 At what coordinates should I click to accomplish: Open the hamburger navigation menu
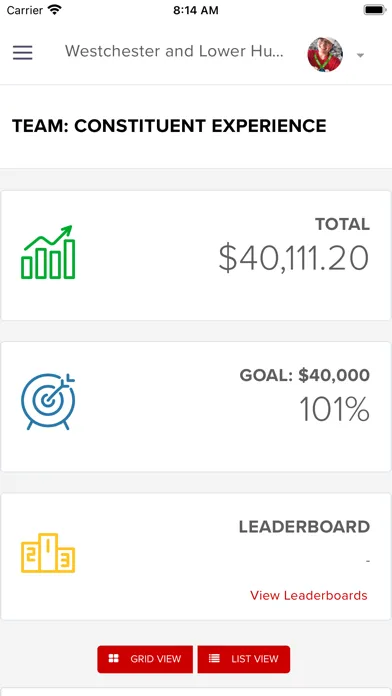tap(23, 53)
